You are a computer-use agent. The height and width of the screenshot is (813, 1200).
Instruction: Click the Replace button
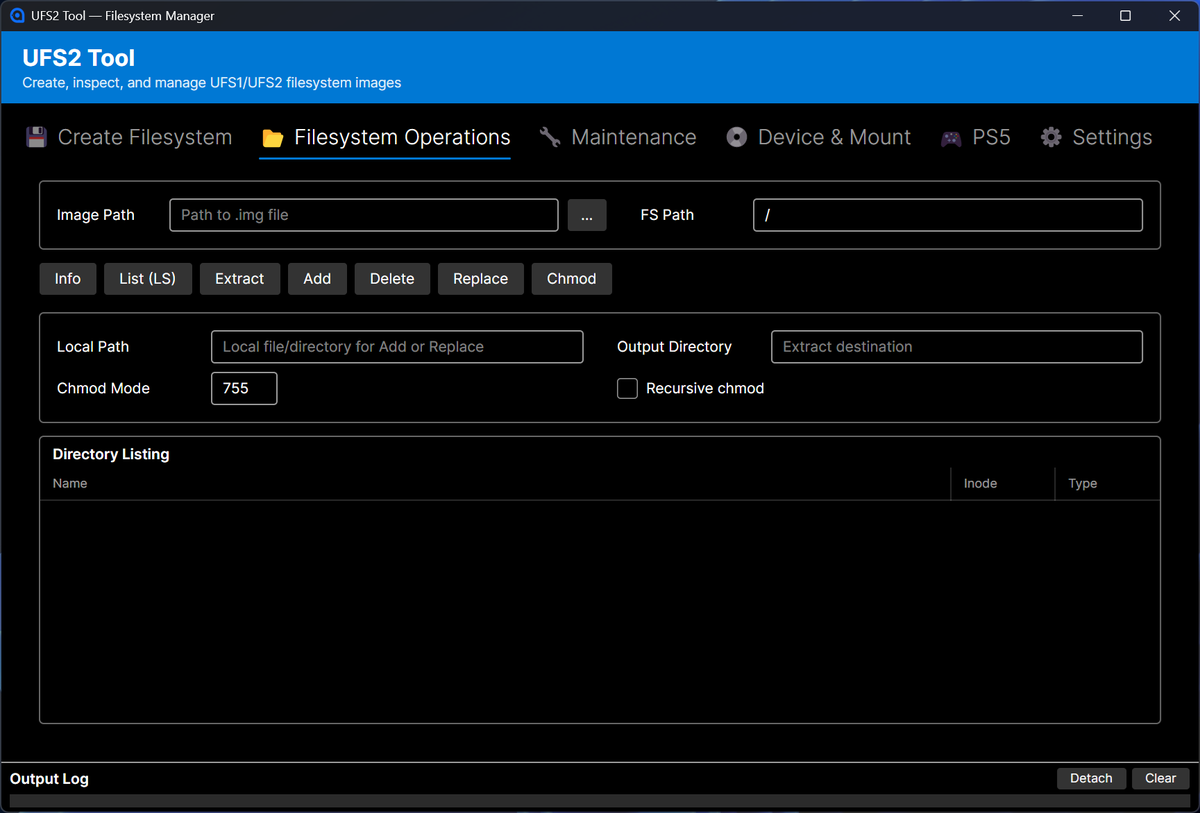click(481, 279)
